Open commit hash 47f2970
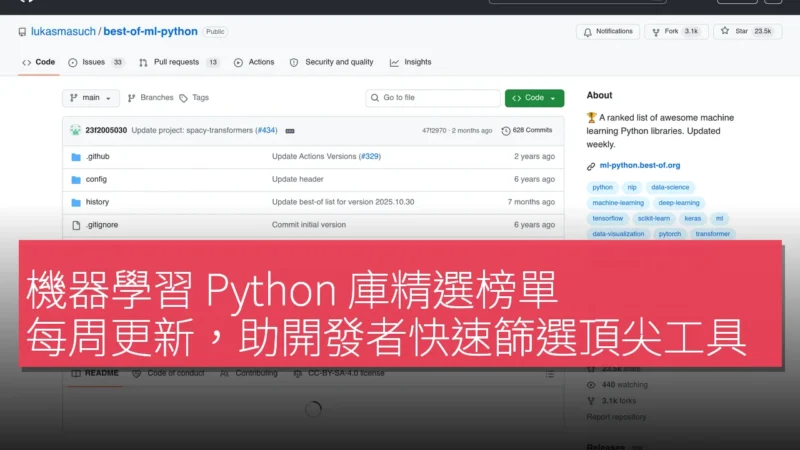 434,131
